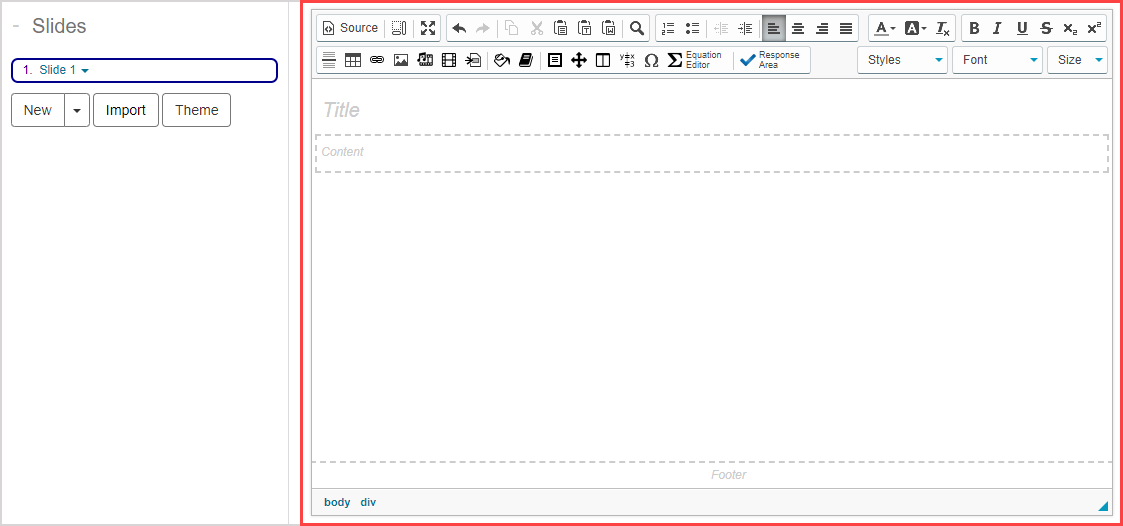Expand the Size dropdown

[x=1077, y=60]
